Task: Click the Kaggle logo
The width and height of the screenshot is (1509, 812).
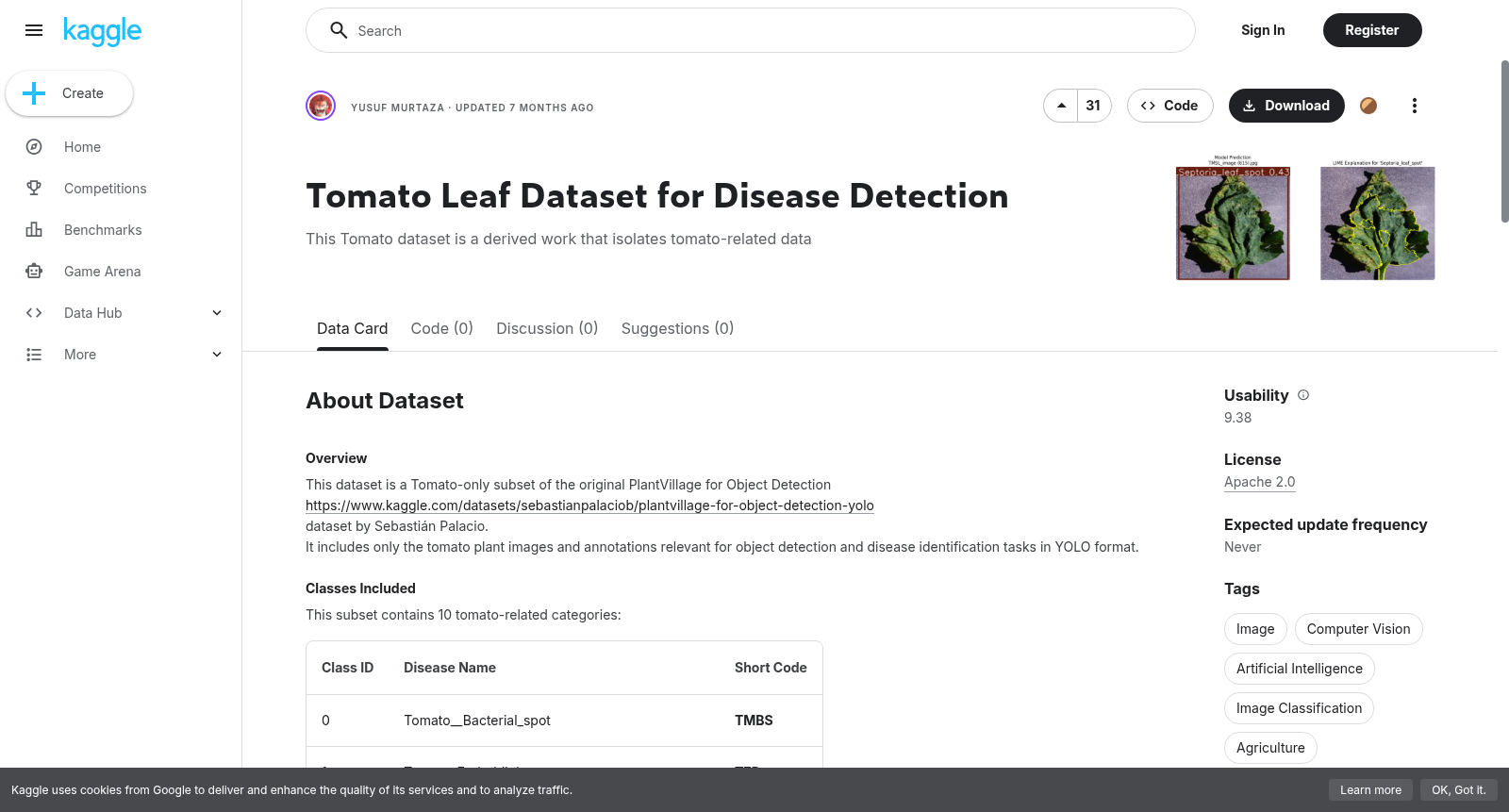Action: tap(102, 31)
